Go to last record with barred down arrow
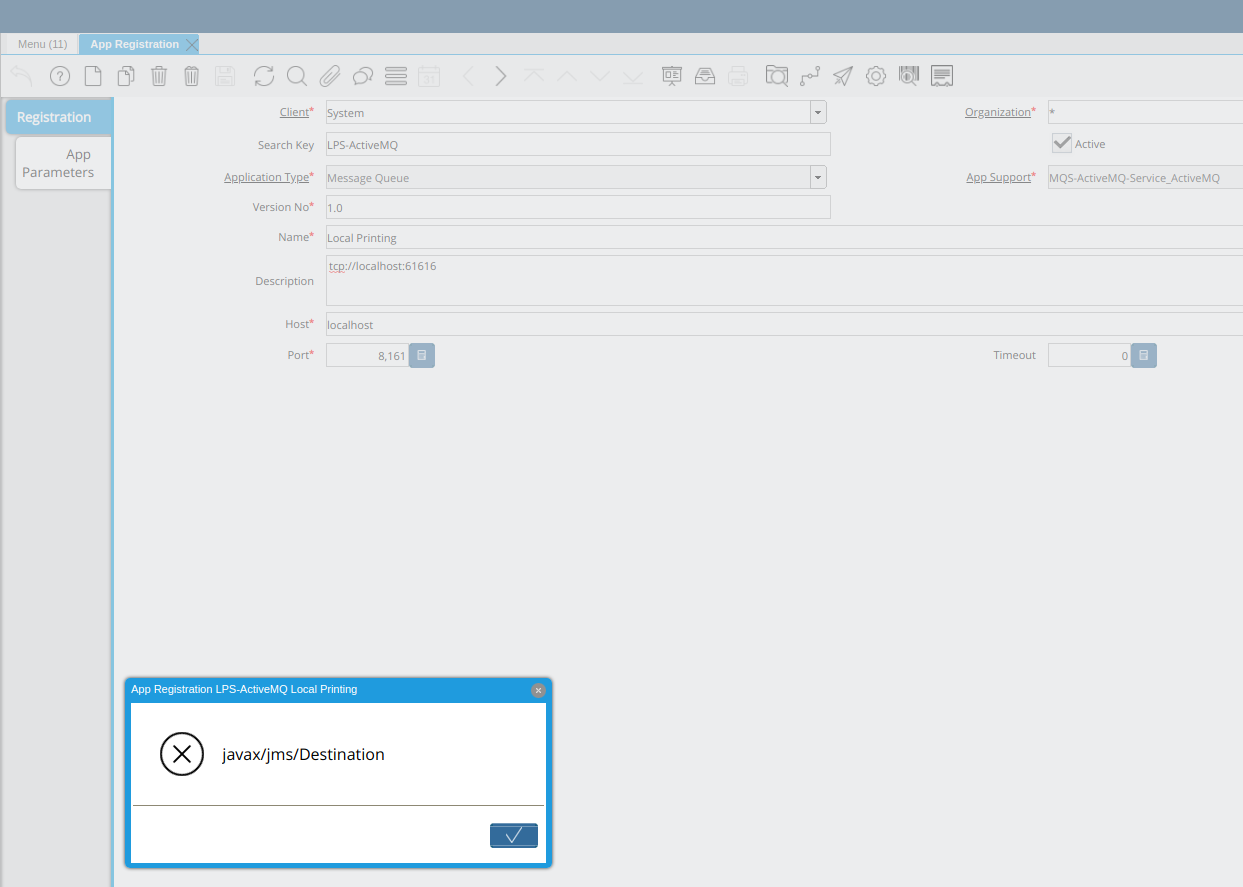The height and width of the screenshot is (887, 1243). tap(633, 76)
